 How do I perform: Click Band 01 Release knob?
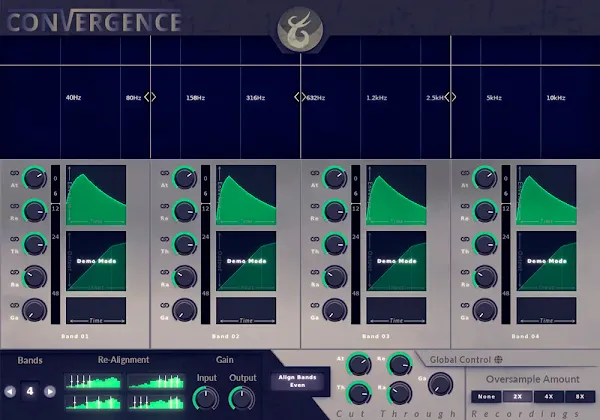click(35, 211)
